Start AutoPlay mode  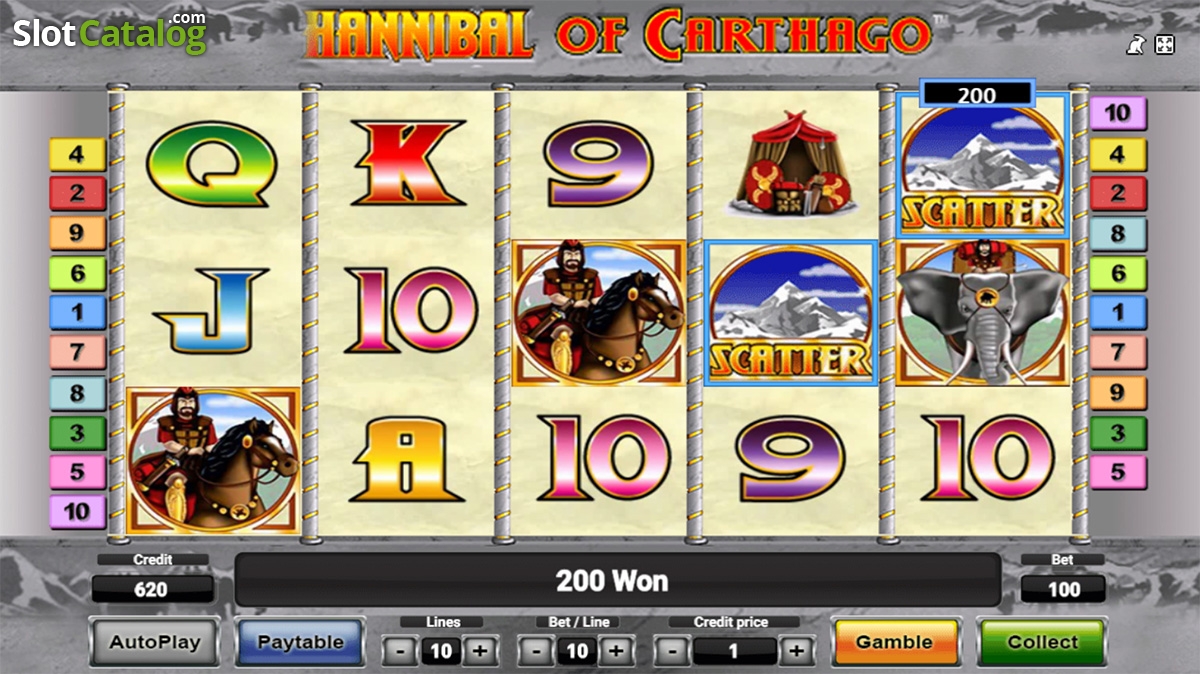coord(154,642)
